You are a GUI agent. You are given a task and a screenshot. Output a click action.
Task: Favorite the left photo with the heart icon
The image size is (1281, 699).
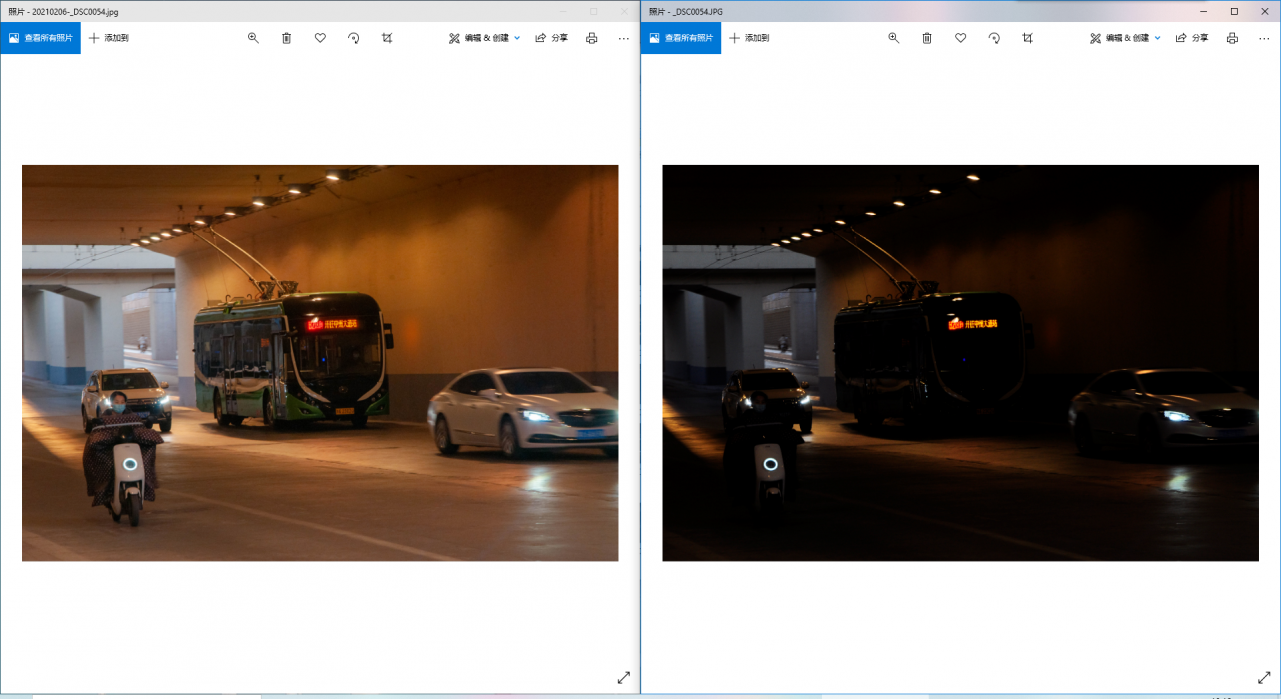320,38
